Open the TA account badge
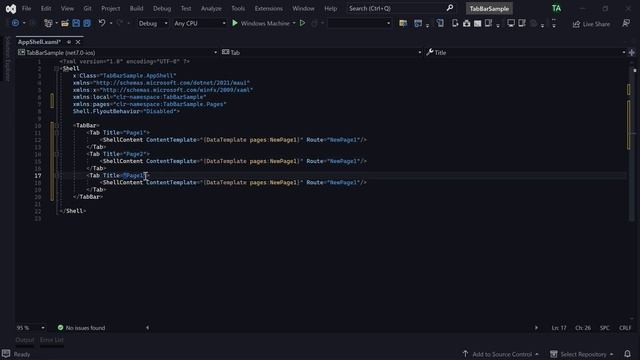640x360 pixels. click(556, 8)
